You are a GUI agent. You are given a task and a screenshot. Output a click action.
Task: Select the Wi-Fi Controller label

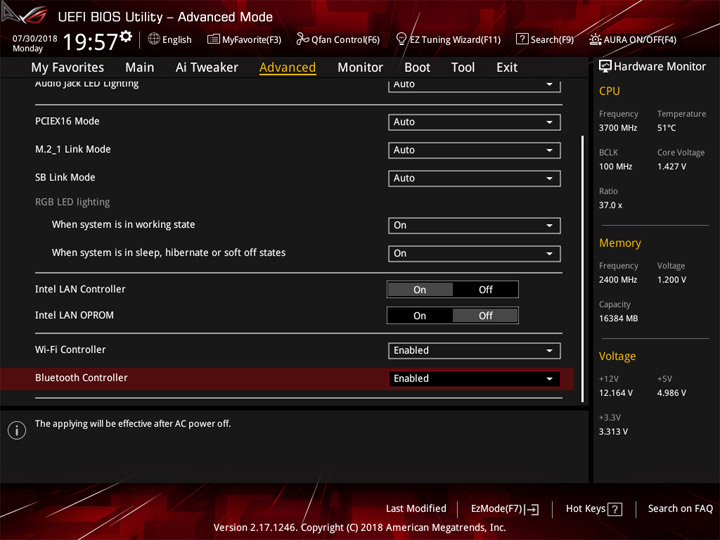70,350
